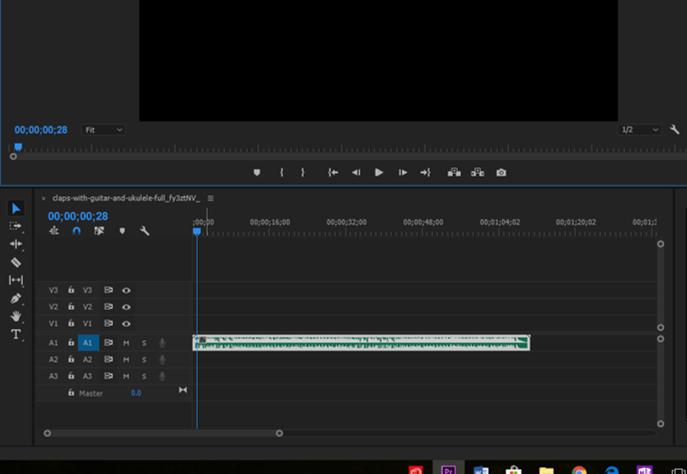Choose the Hand tool
The height and width of the screenshot is (474, 687).
tap(16, 316)
